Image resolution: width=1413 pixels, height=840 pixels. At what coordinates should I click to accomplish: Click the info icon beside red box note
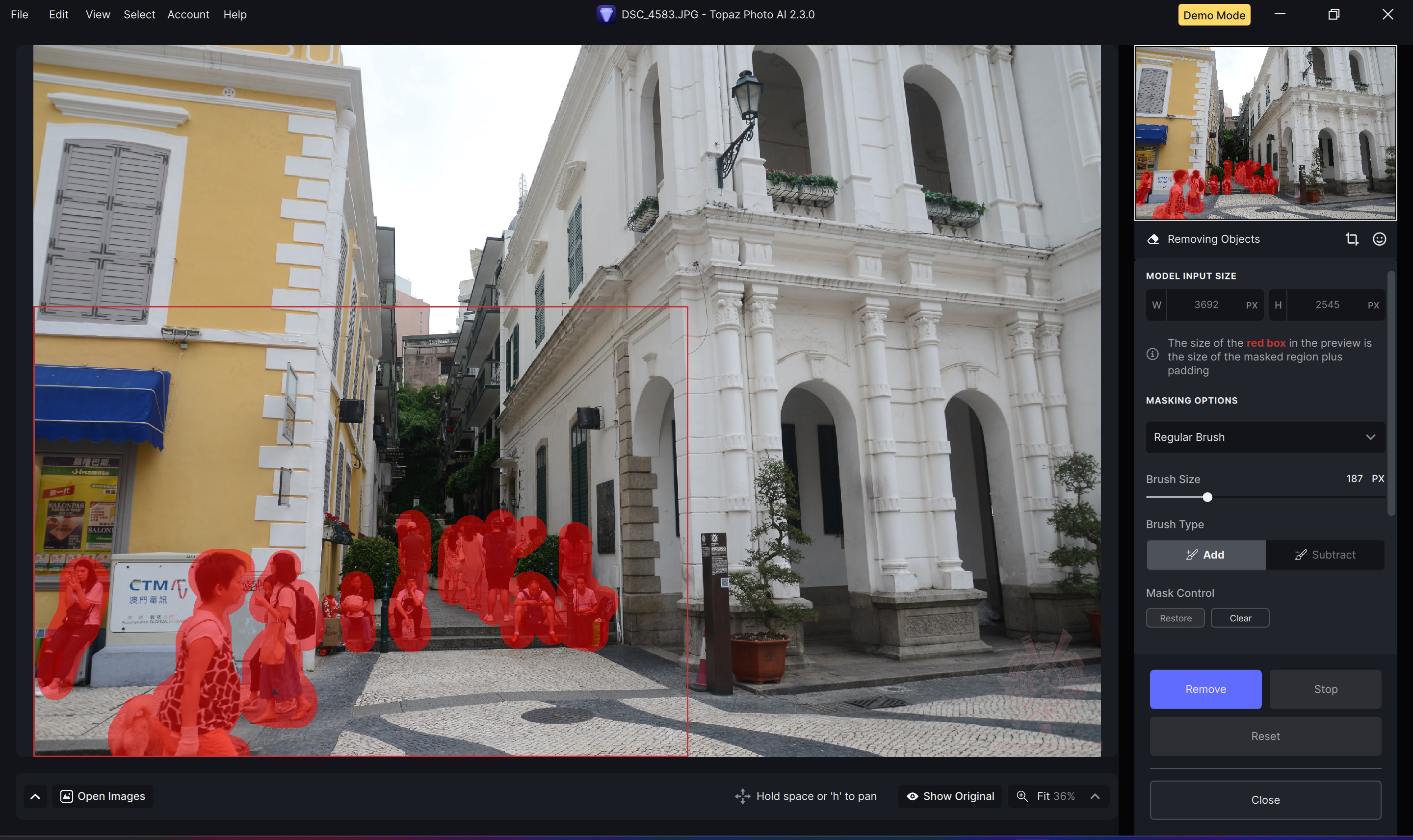[1152, 355]
